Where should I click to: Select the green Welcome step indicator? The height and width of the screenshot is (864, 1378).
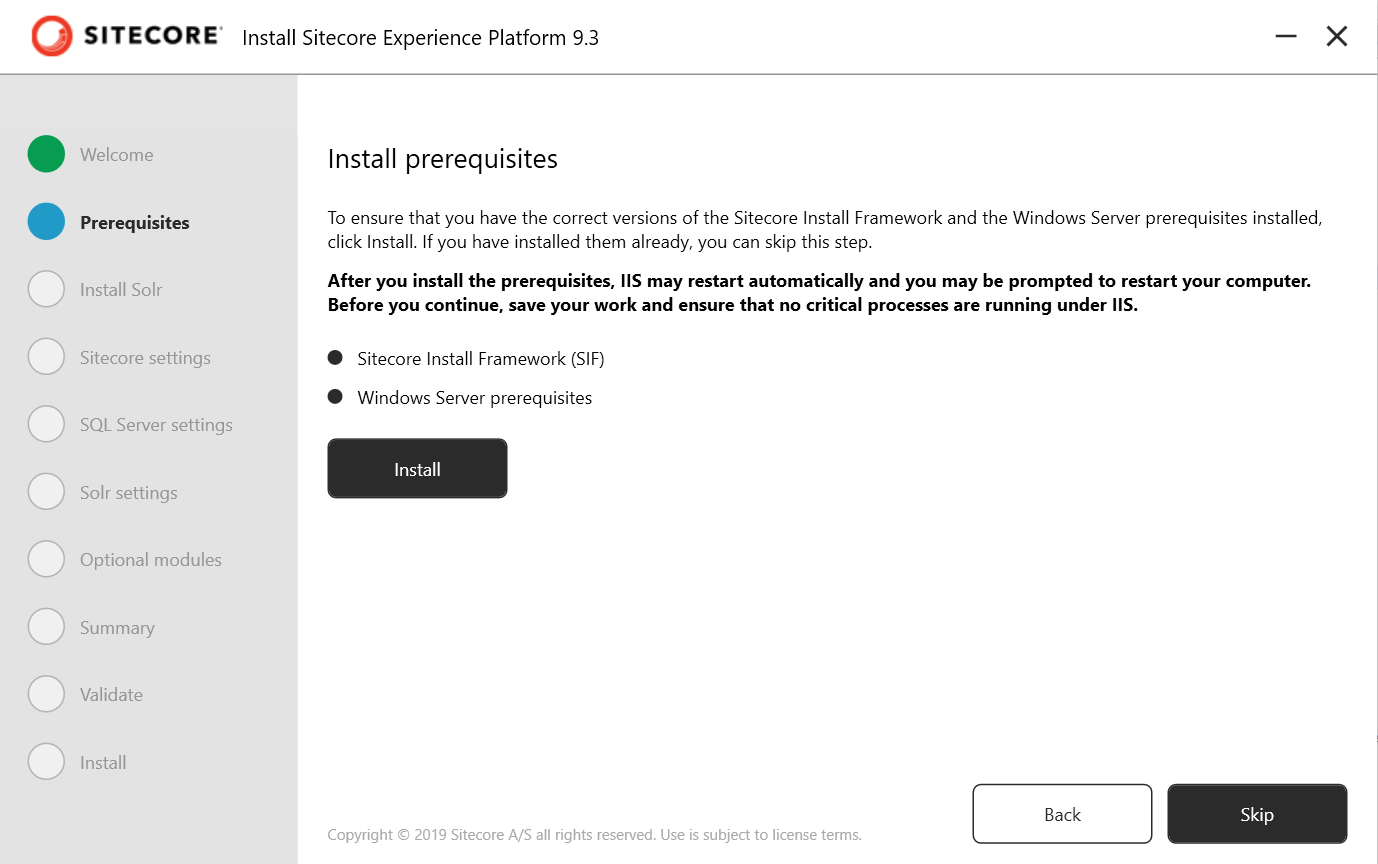coord(46,154)
